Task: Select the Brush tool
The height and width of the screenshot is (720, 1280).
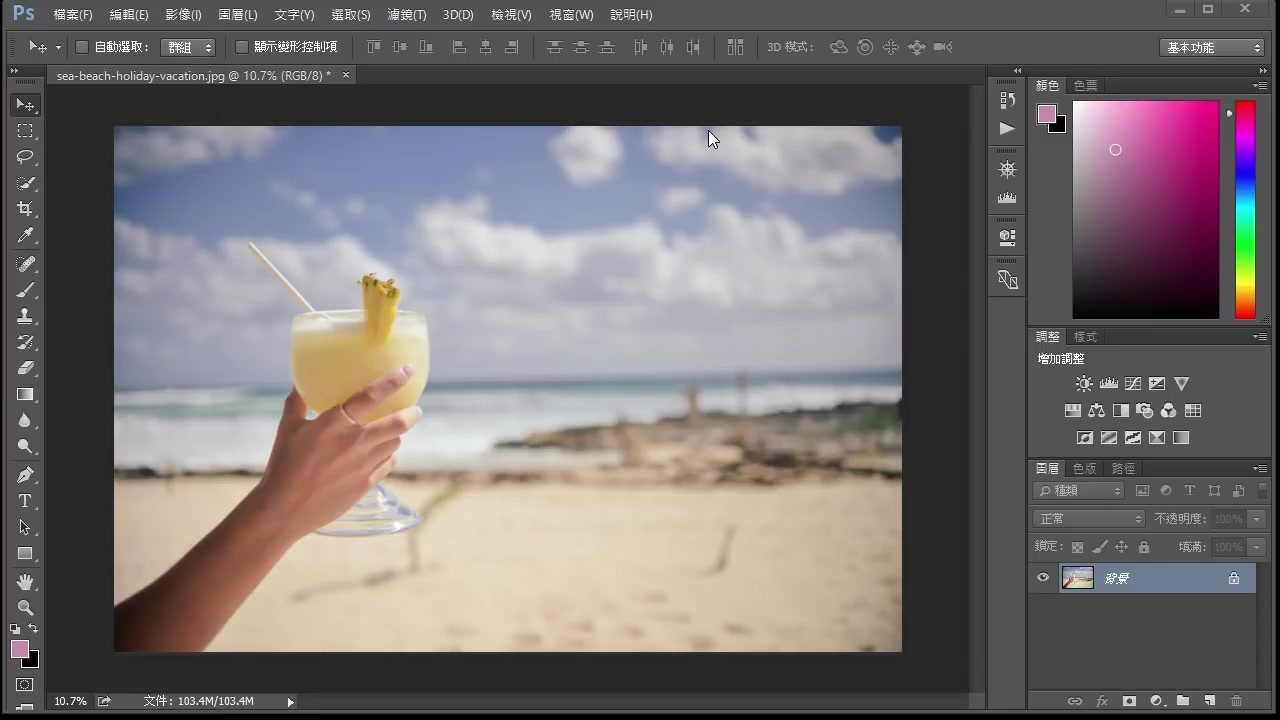Action: (x=26, y=290)
